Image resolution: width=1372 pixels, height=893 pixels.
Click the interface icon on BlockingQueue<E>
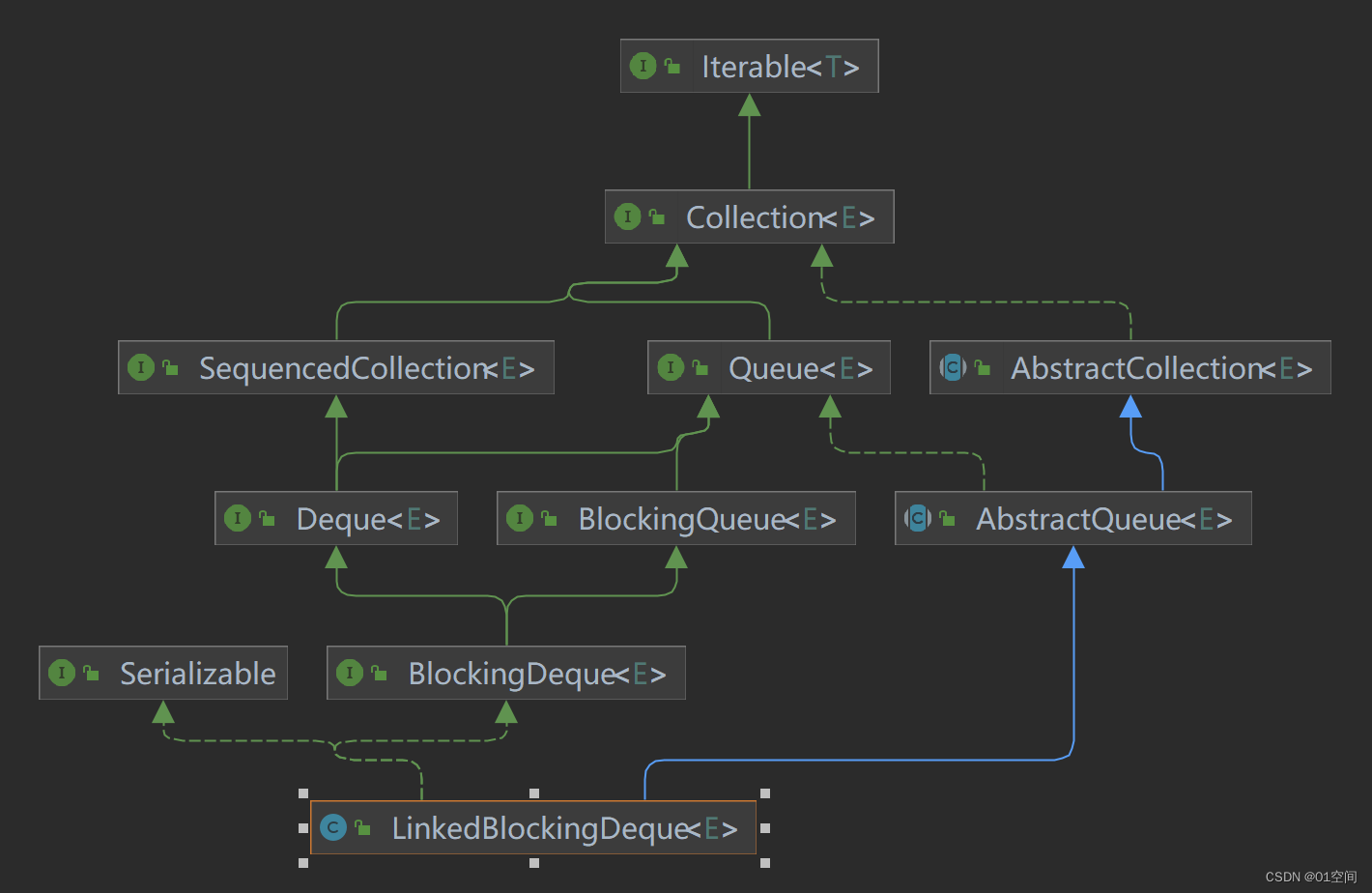519,518
